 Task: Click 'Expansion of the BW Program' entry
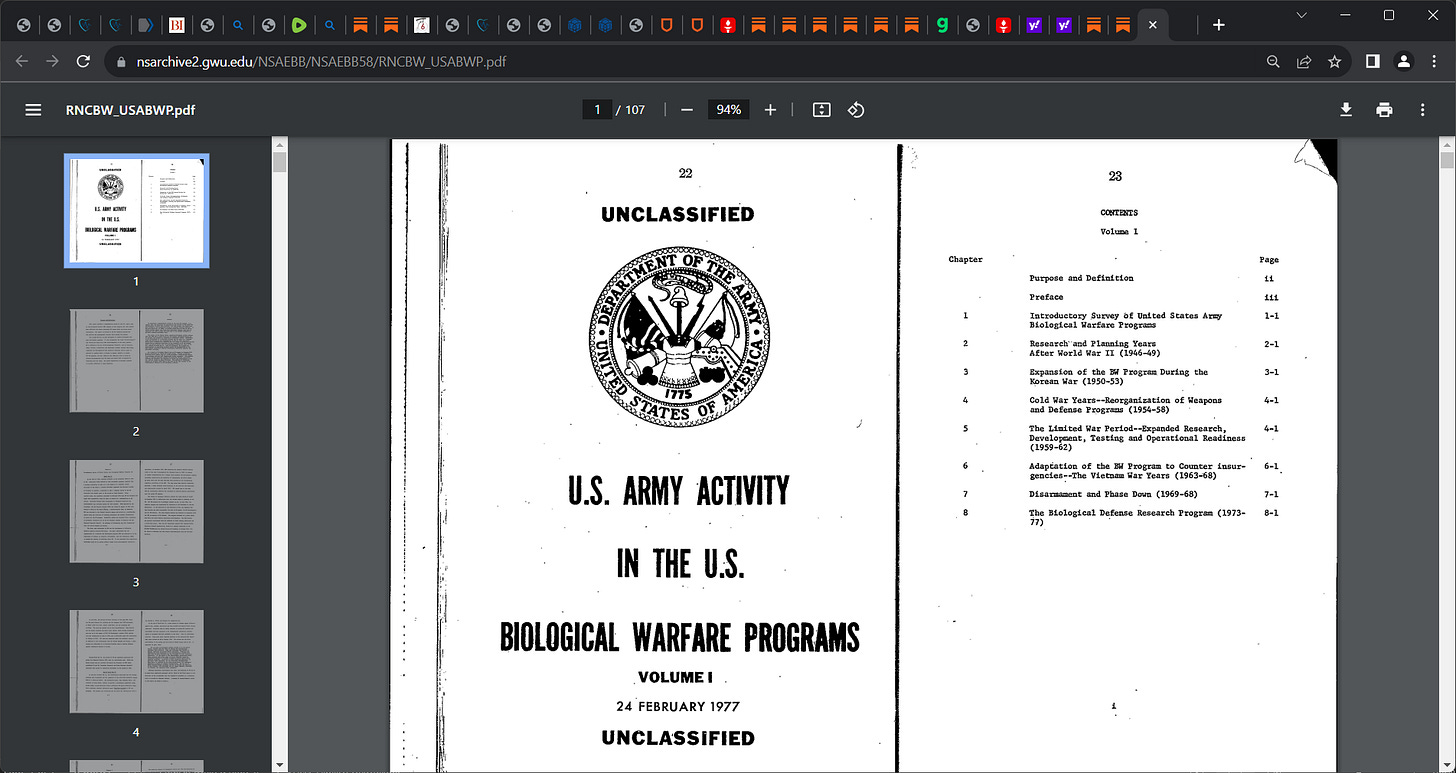pos(1119,376)
